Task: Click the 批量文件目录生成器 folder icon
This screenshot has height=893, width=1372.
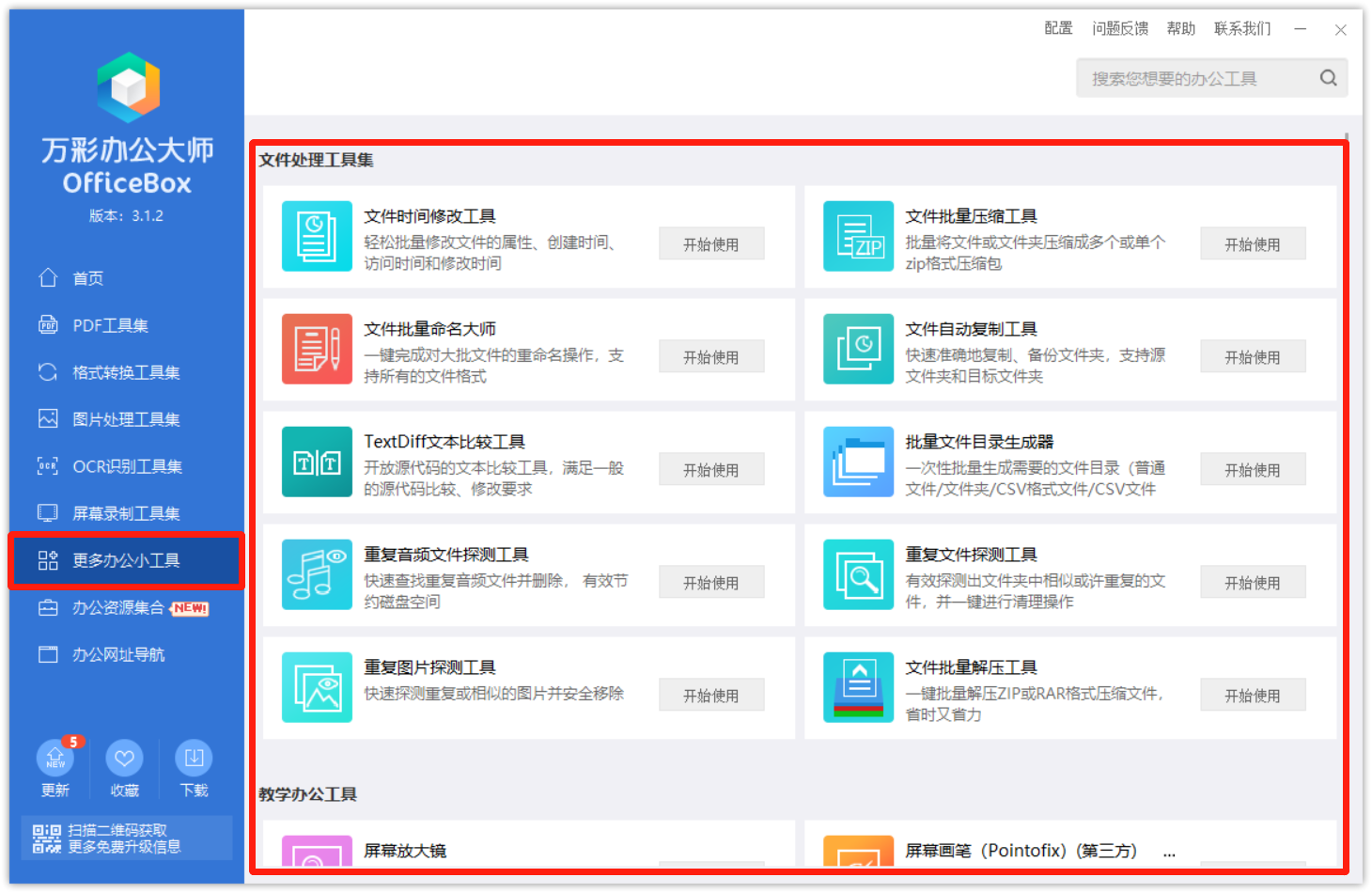Action: (x=858, y=462)
